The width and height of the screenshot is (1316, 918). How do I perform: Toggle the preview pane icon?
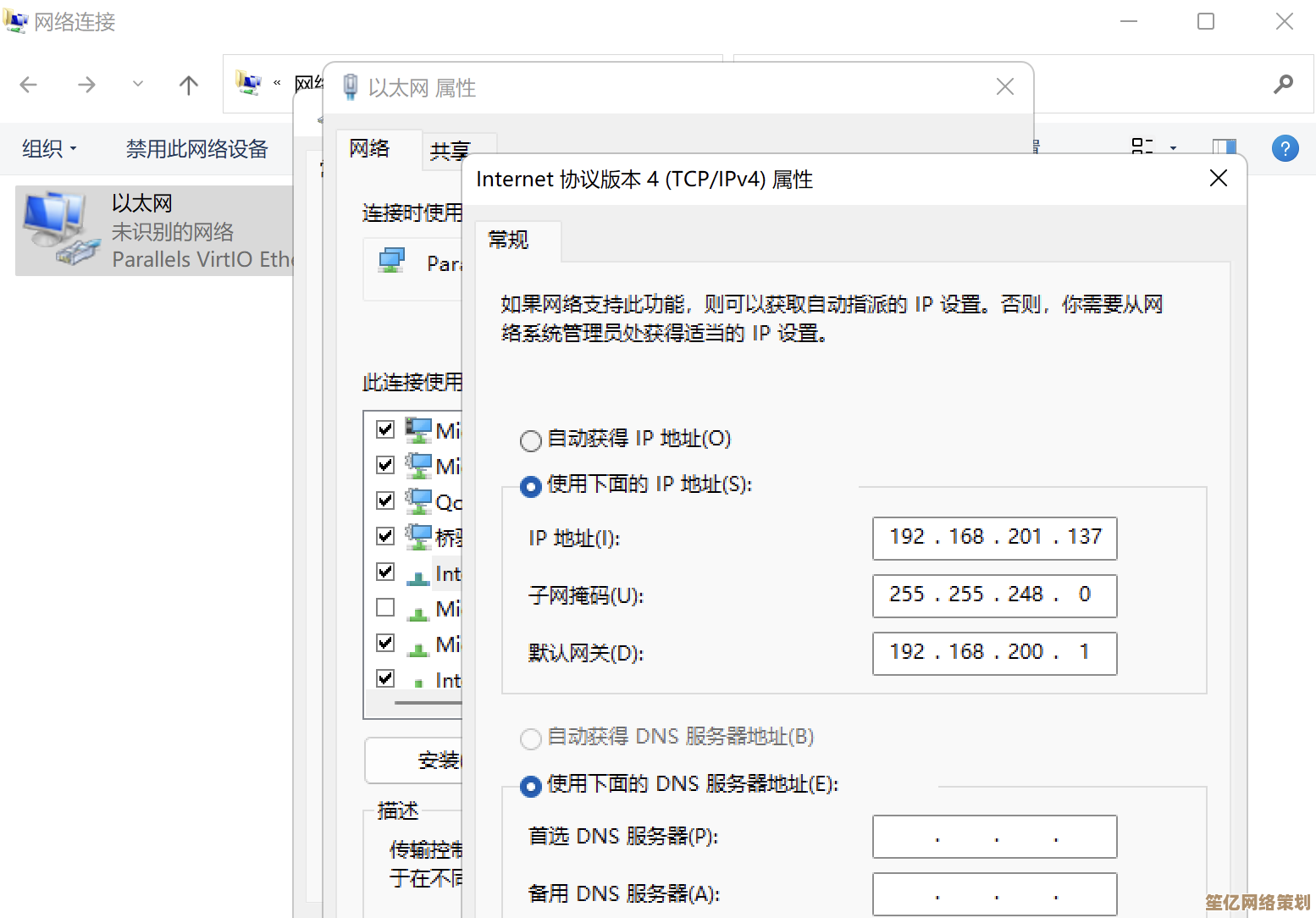1224,148
